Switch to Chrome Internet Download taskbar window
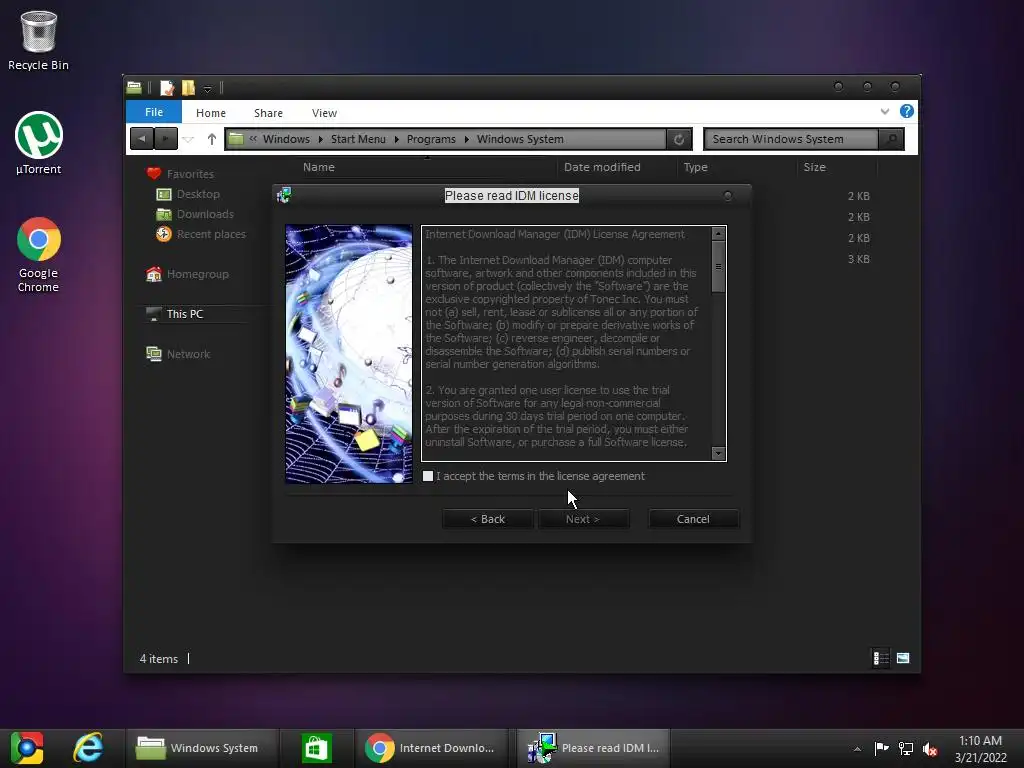 (x=431, y=748)
